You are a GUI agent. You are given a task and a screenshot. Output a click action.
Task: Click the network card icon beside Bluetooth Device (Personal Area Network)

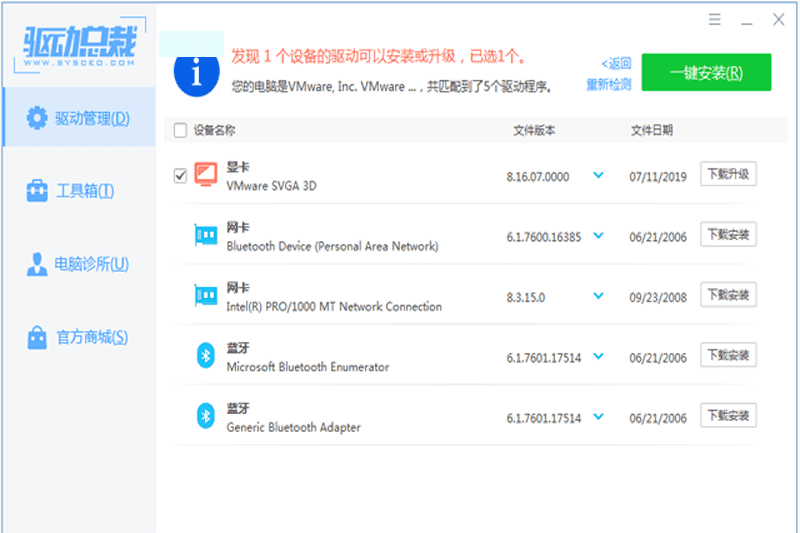tap(205, 235)
